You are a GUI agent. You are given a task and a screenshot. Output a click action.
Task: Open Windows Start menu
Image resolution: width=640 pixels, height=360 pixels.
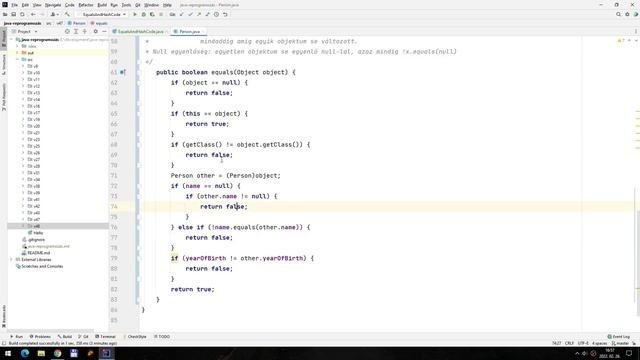tap(8, 353)
